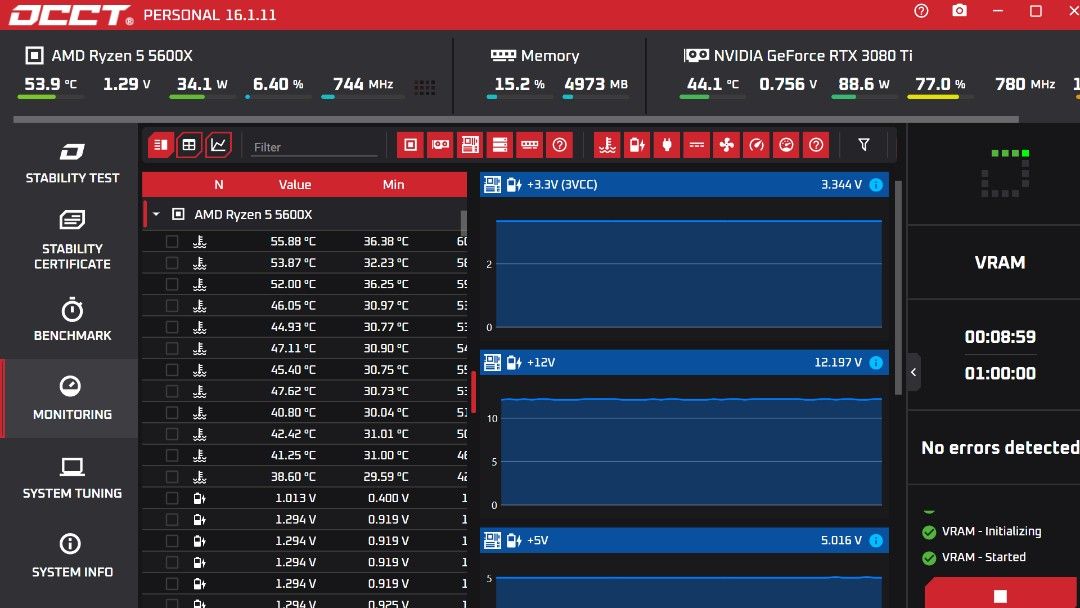This screenshot has height=608, width=1080.
Task: Check the box for the 45.40 °C row
Action: pos(172,370)
